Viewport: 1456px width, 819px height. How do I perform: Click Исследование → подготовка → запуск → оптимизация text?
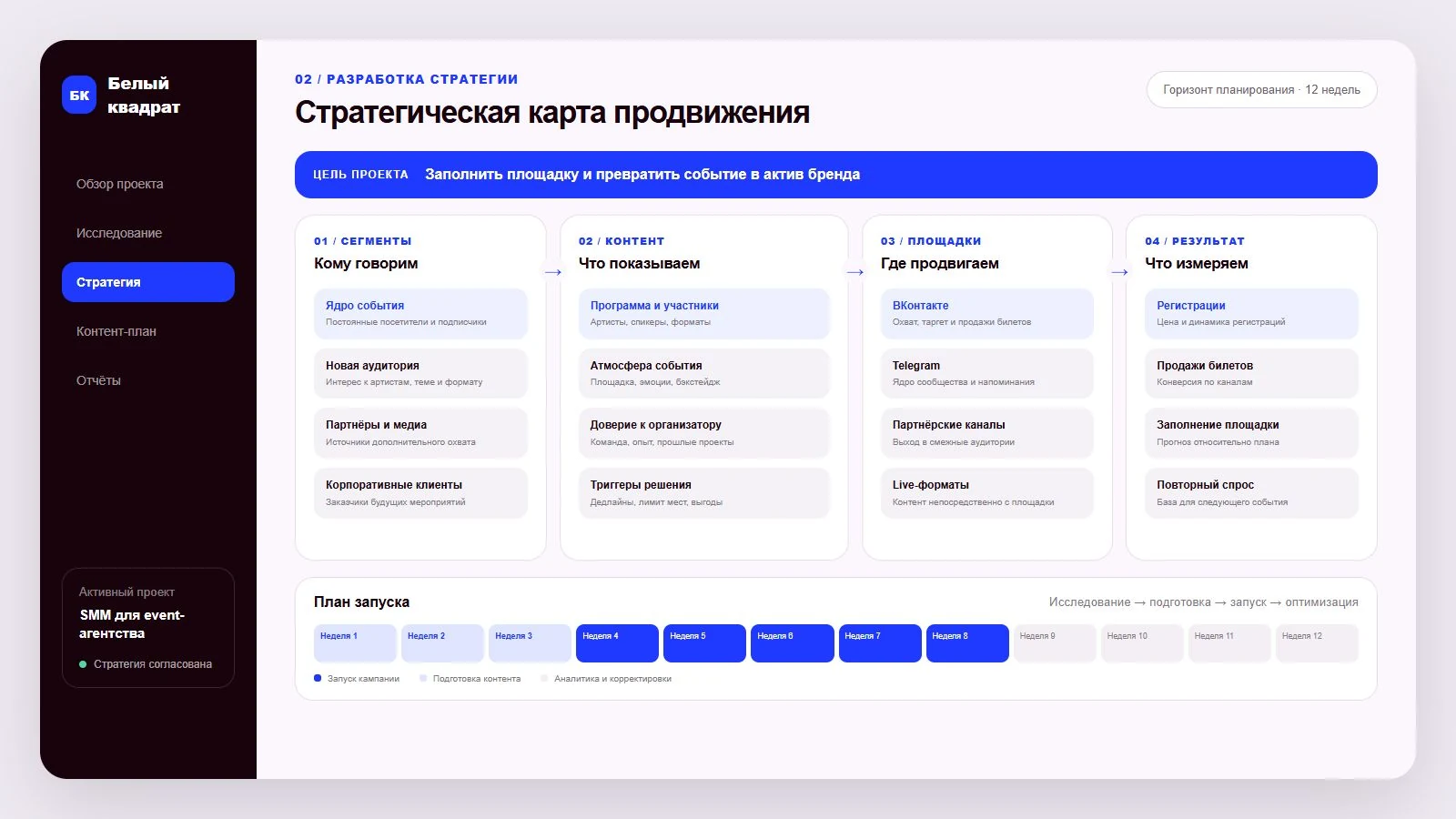(1203, 602)
